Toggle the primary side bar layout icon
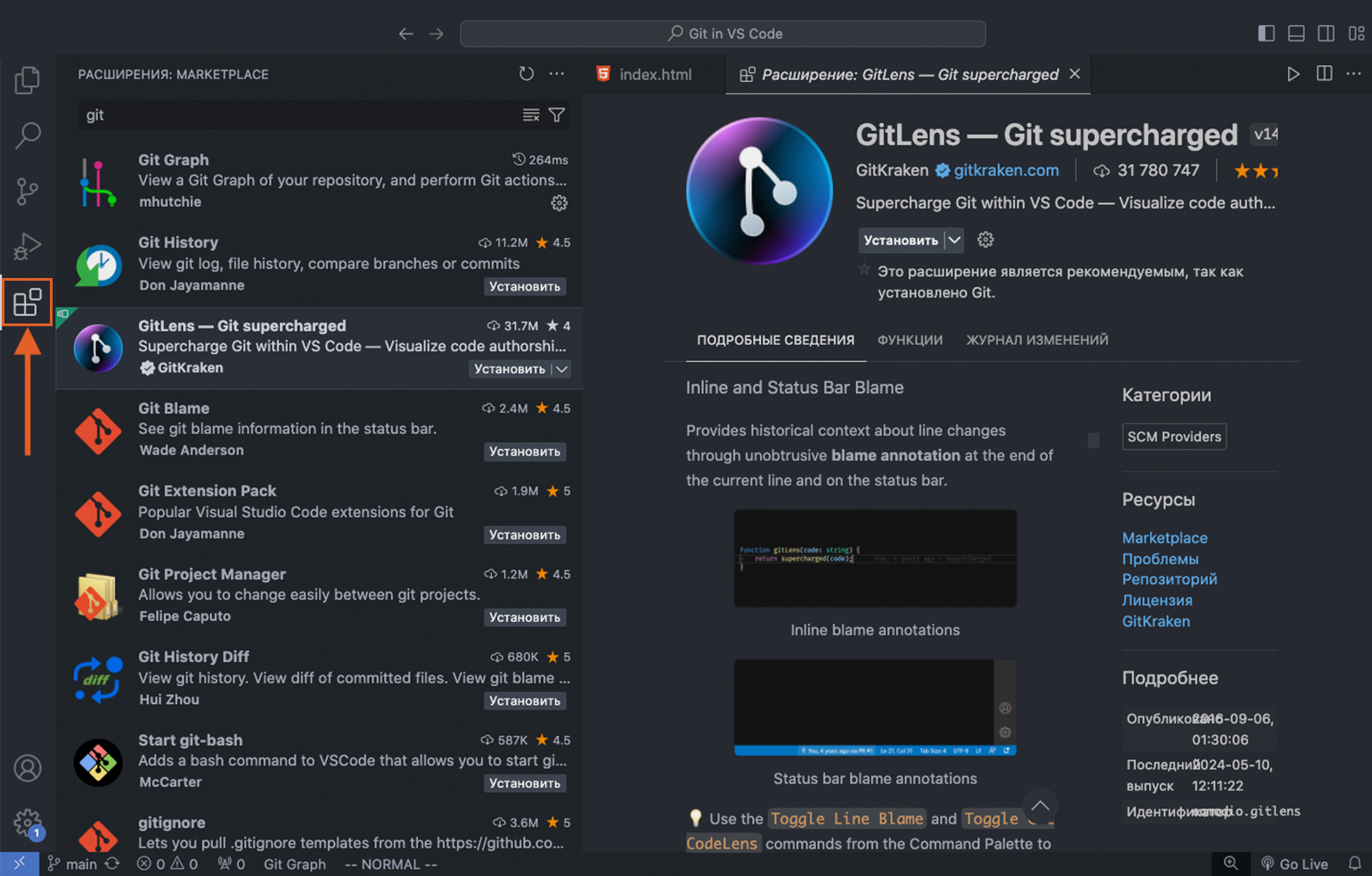Image resolution: width=1372 pixels, height=876 pixels. tap(1266, 33)
